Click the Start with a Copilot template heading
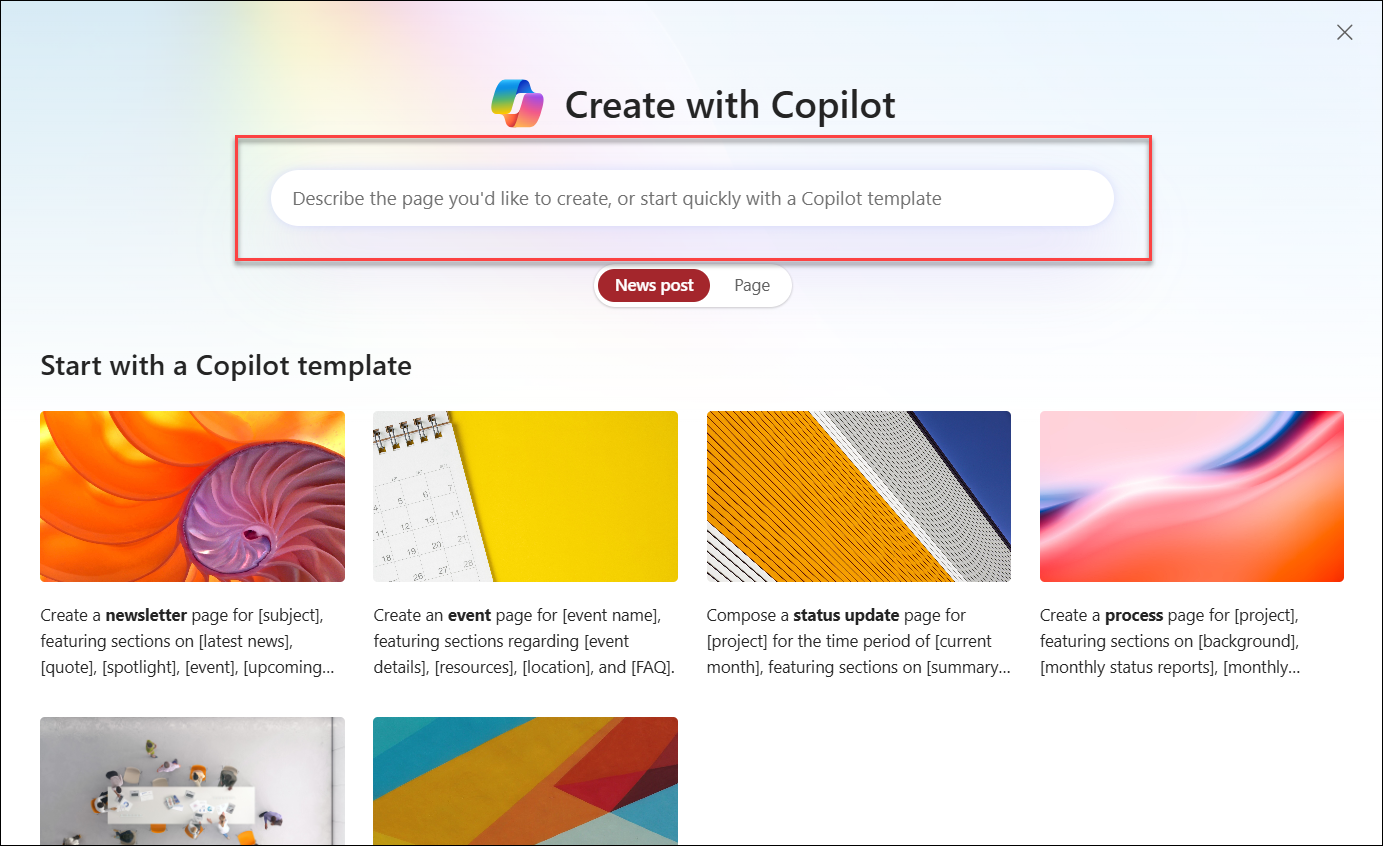This screenshot has height=846, width=1383. (x=225, y=366)
